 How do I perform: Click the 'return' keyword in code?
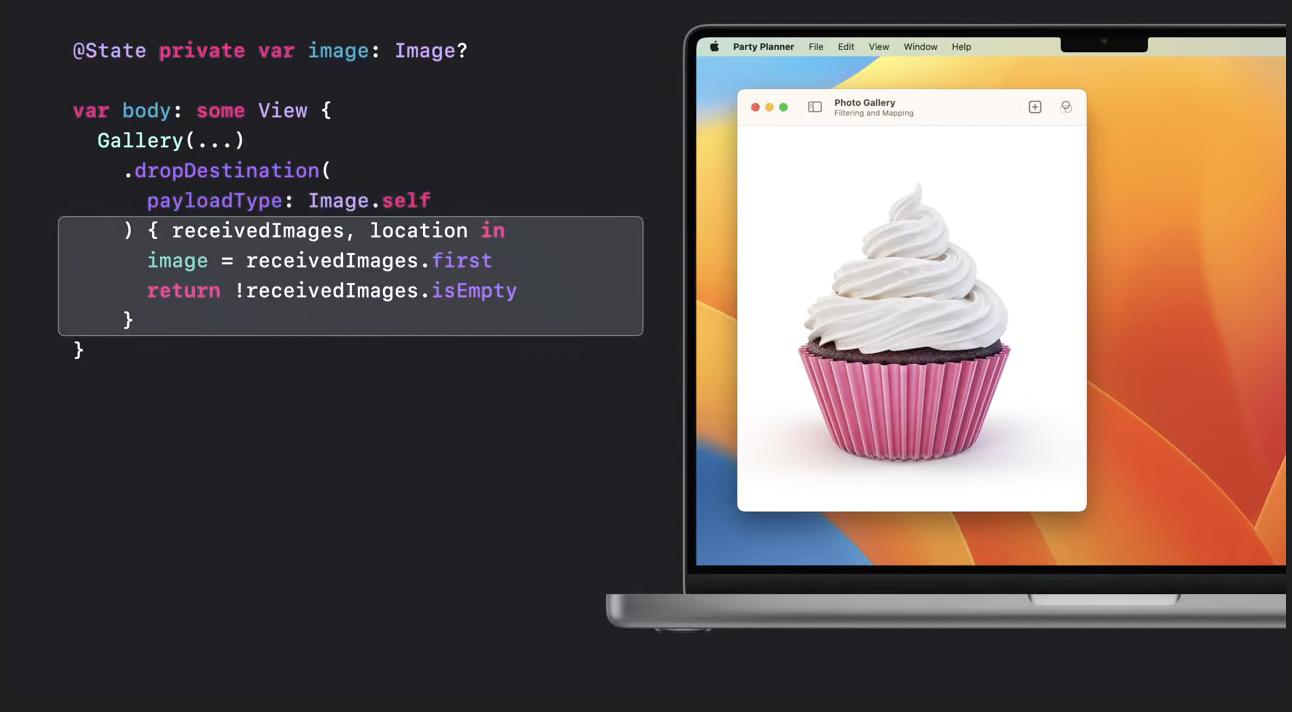click(x=184, y=291)
